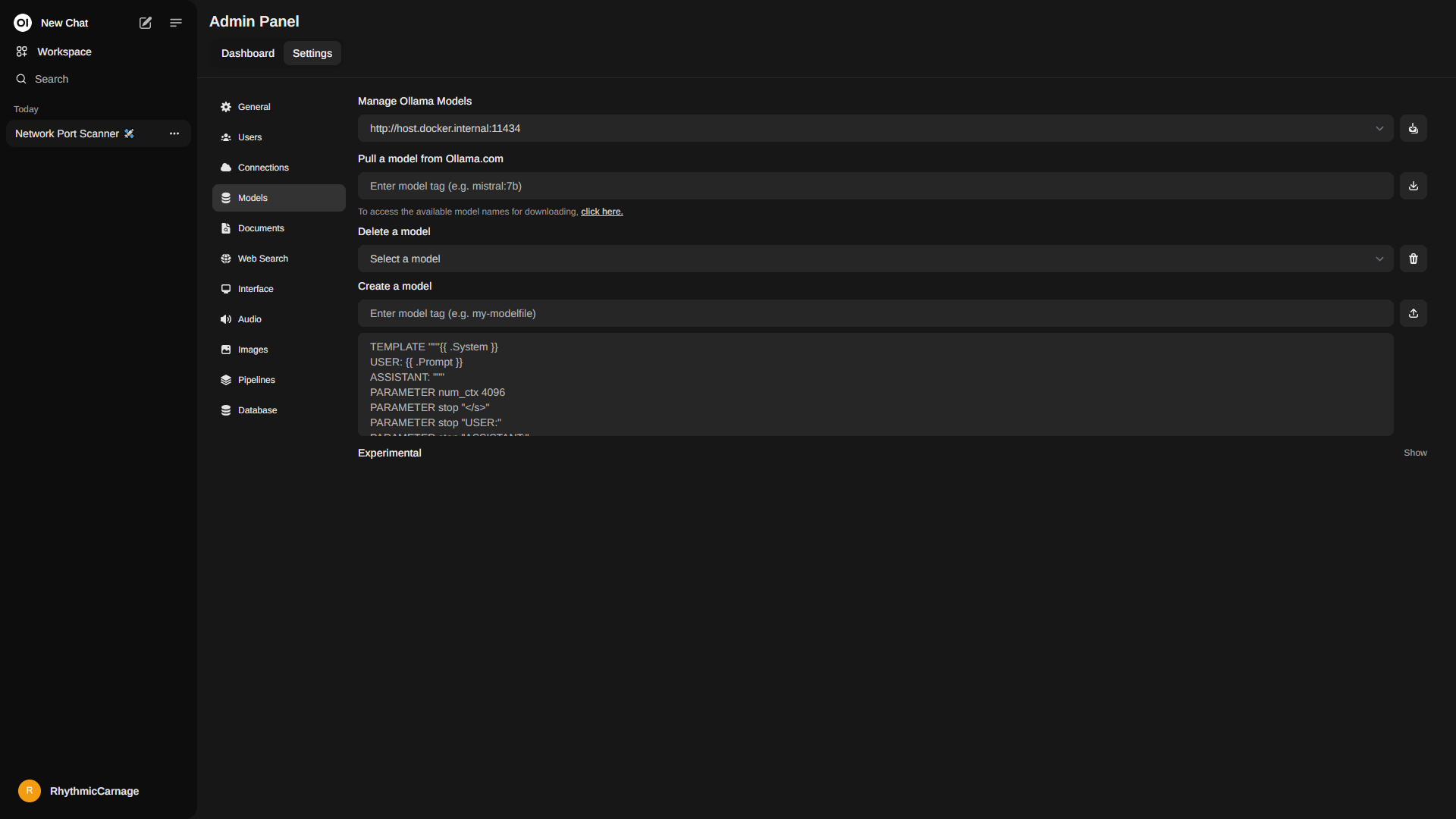1456x819 pixels.
Task: Click the Workspace grid icon
Action: coord(22,52)
